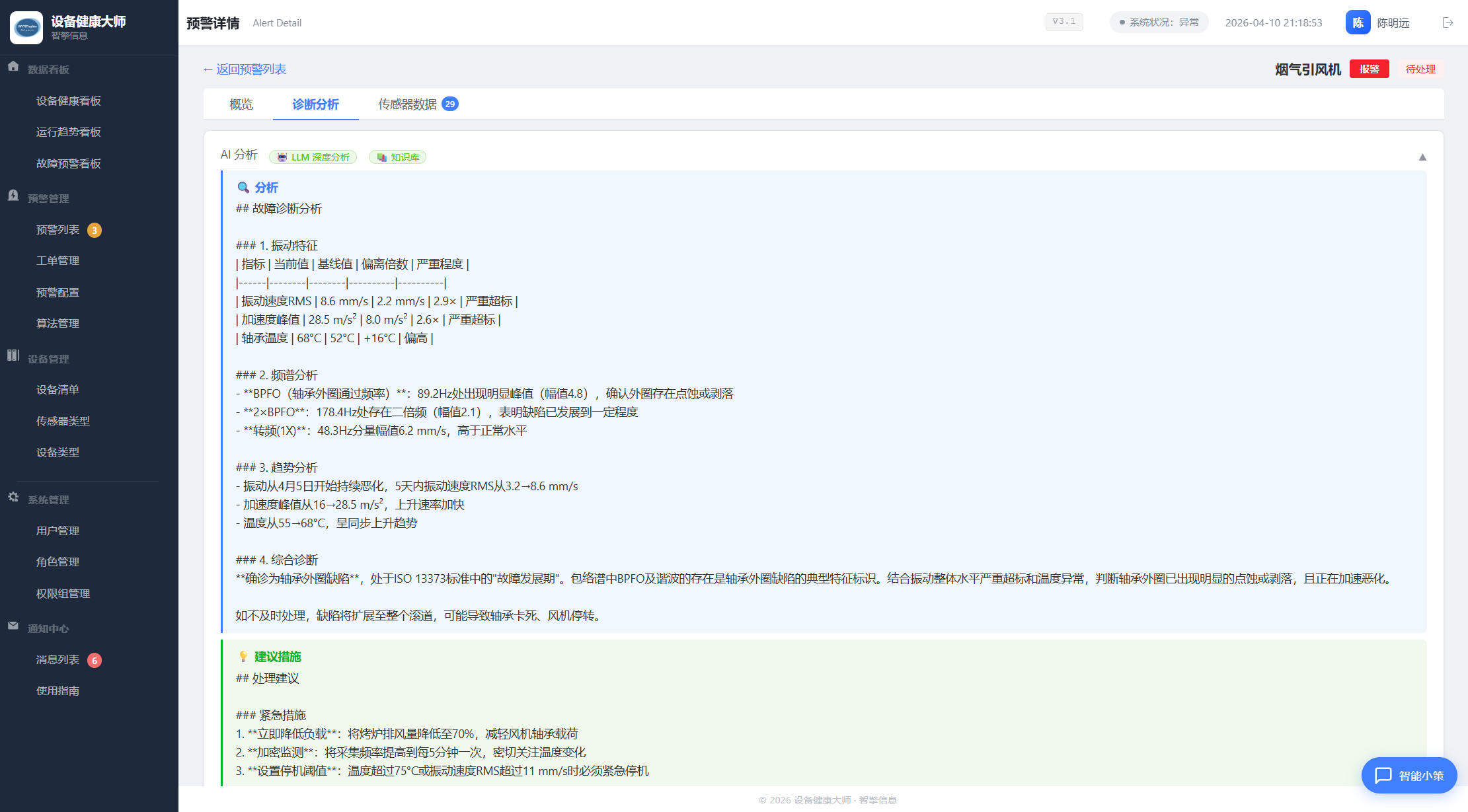Screen dimensions: 1468x812
Task: Switch to the 概览 tab
Action: (x=241, y=104)
